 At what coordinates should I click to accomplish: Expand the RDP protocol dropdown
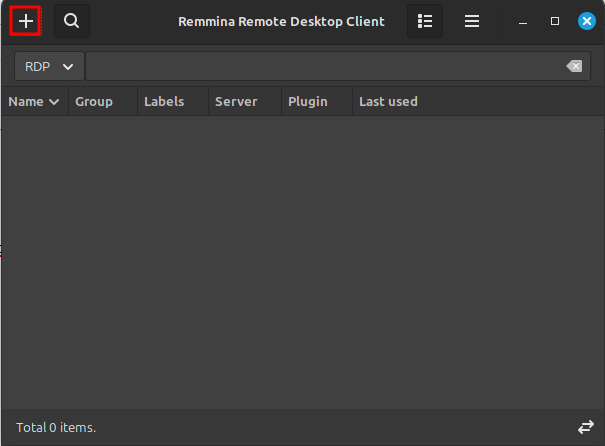click(x=49, y=66)
